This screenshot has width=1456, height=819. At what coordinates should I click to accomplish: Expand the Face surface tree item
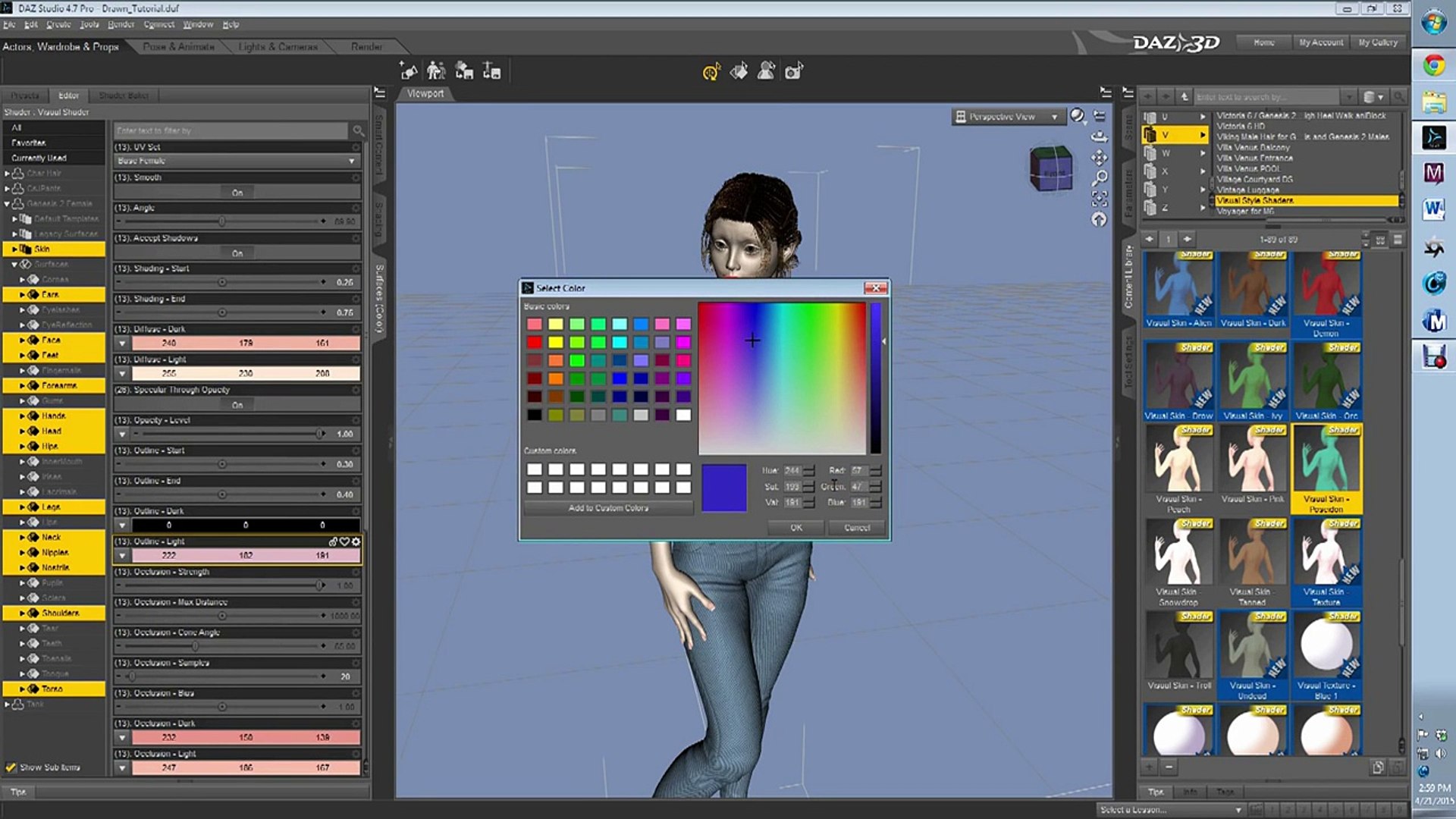(x=23, y=340)
